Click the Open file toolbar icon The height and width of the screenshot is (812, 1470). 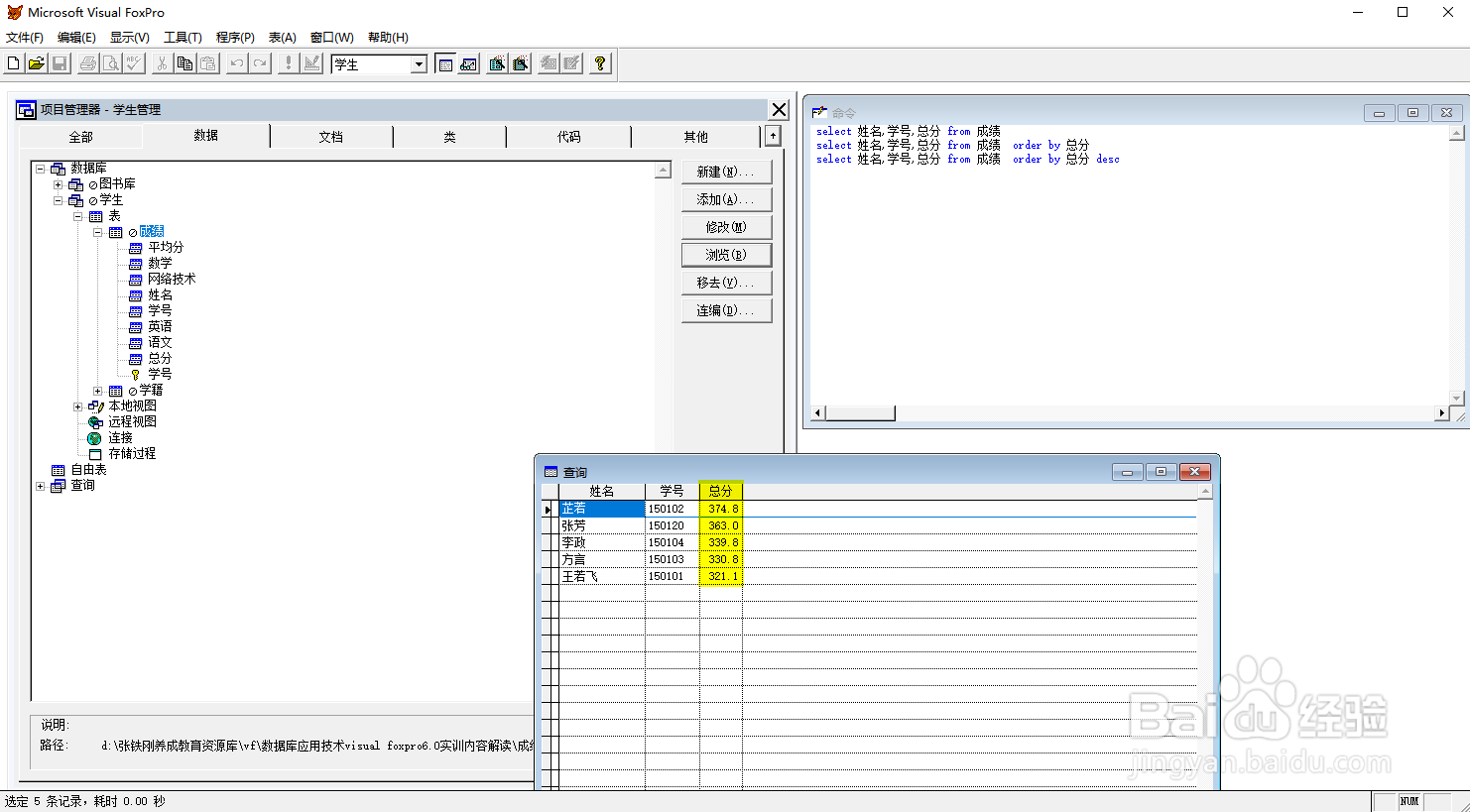pyautogui.click(x=37, y=63)
